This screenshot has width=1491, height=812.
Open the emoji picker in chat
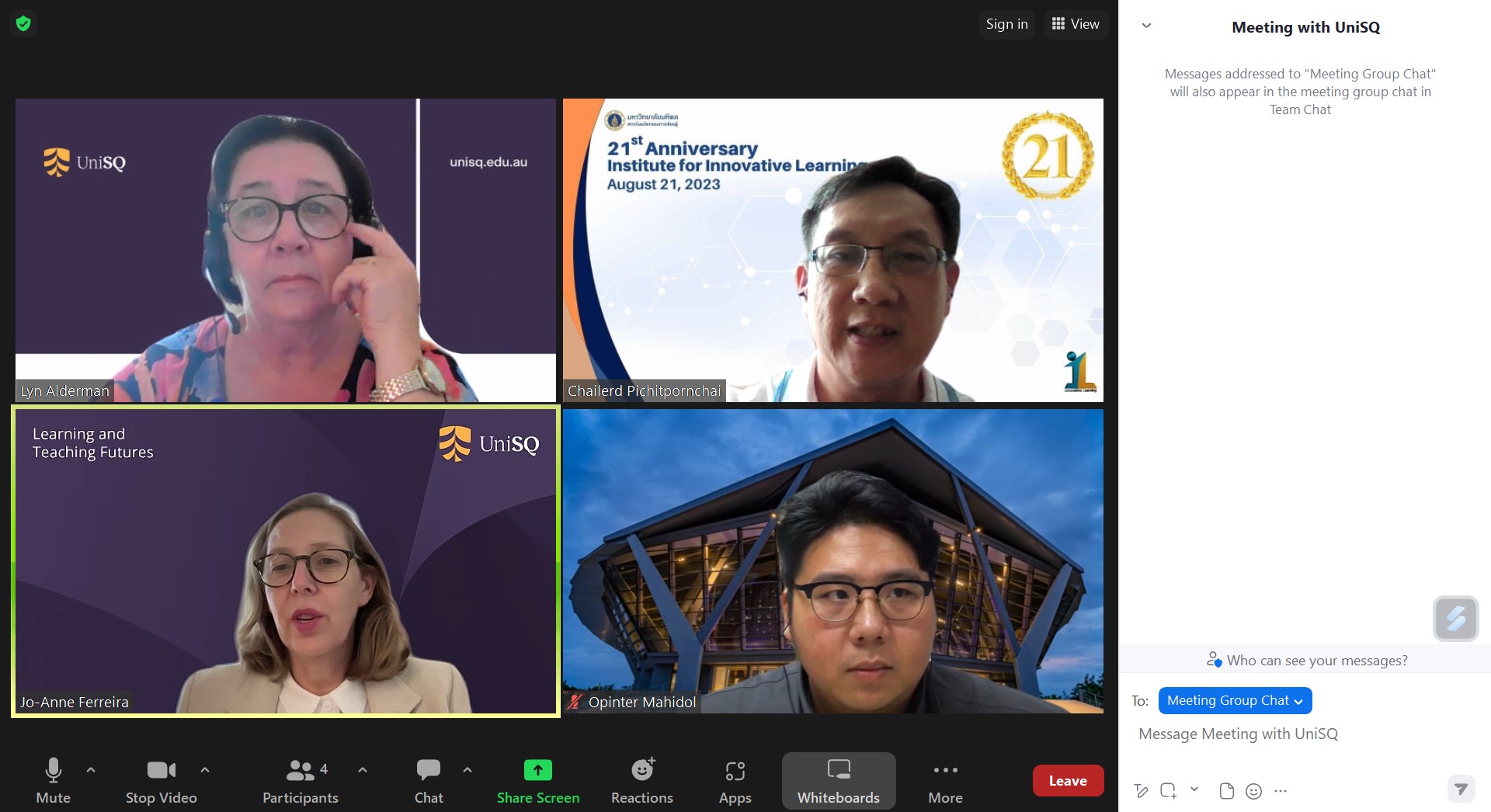point(1253,791)
